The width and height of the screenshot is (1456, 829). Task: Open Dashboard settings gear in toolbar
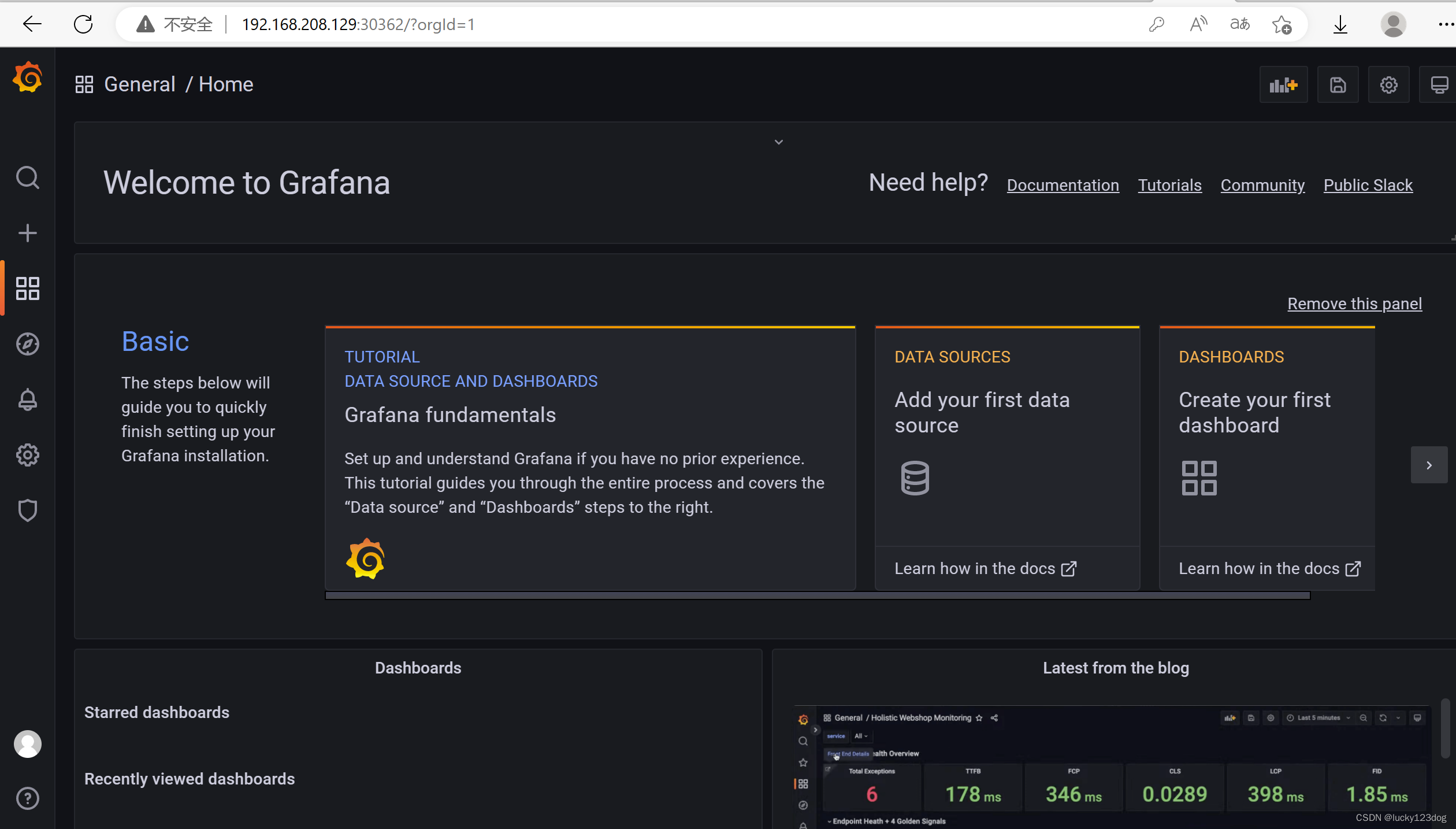click(1388, 85)
